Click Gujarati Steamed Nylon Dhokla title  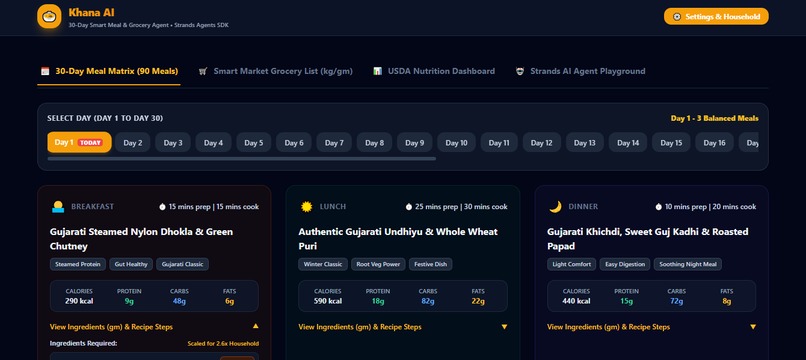(x=141, y=239)
